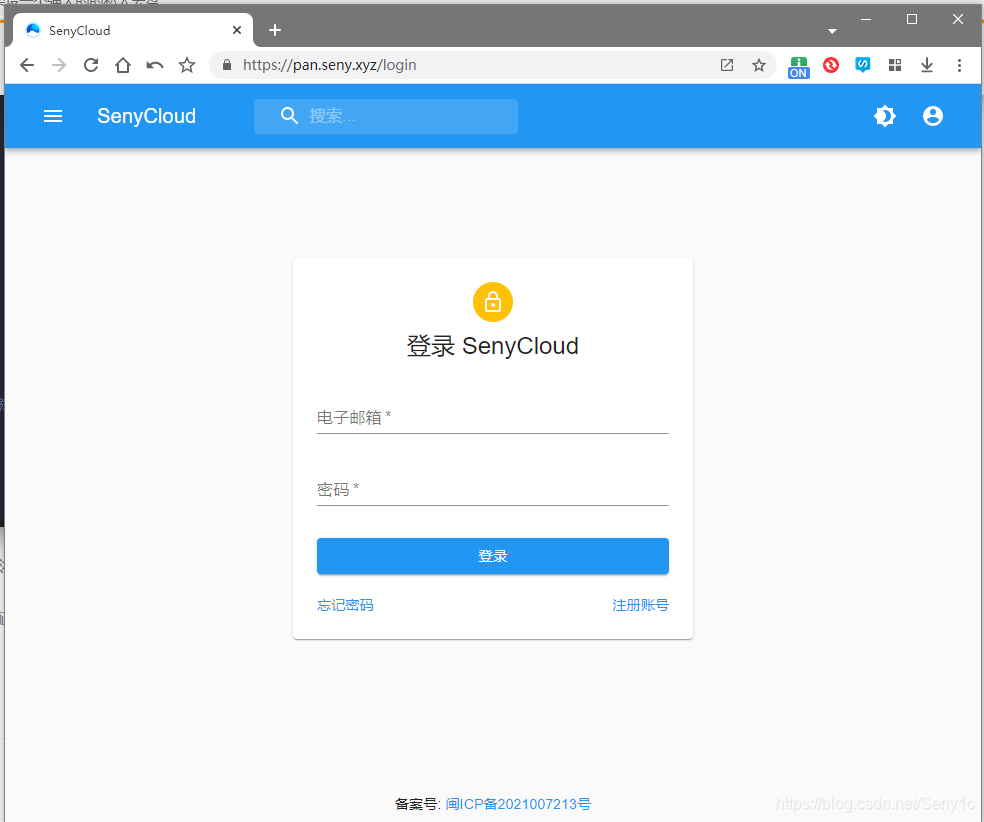Toggle dark mode using the brightness icon

pyautogui.click(x=884, y=116)
